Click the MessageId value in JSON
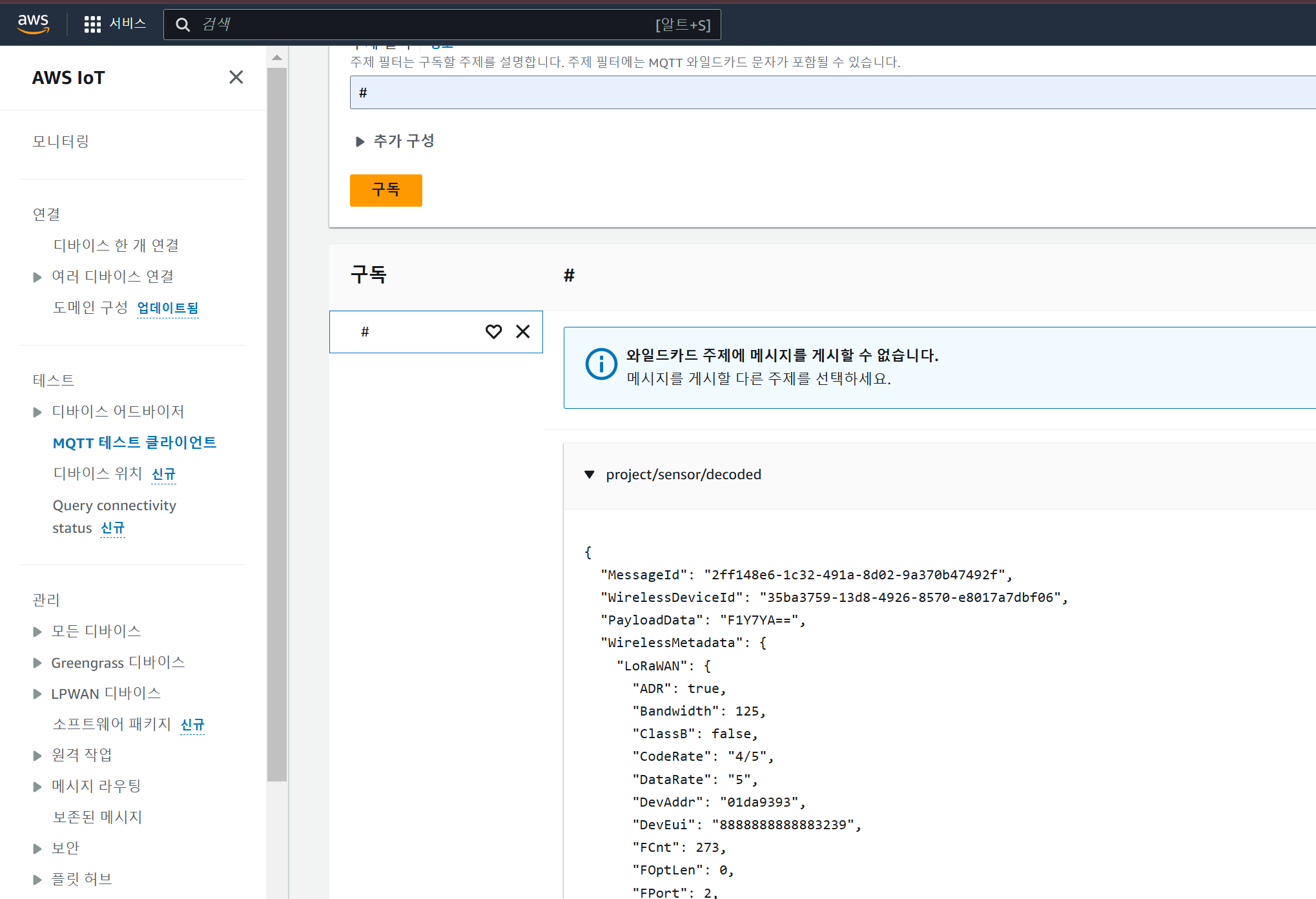 pyautogui.click(x=854, y=575)
